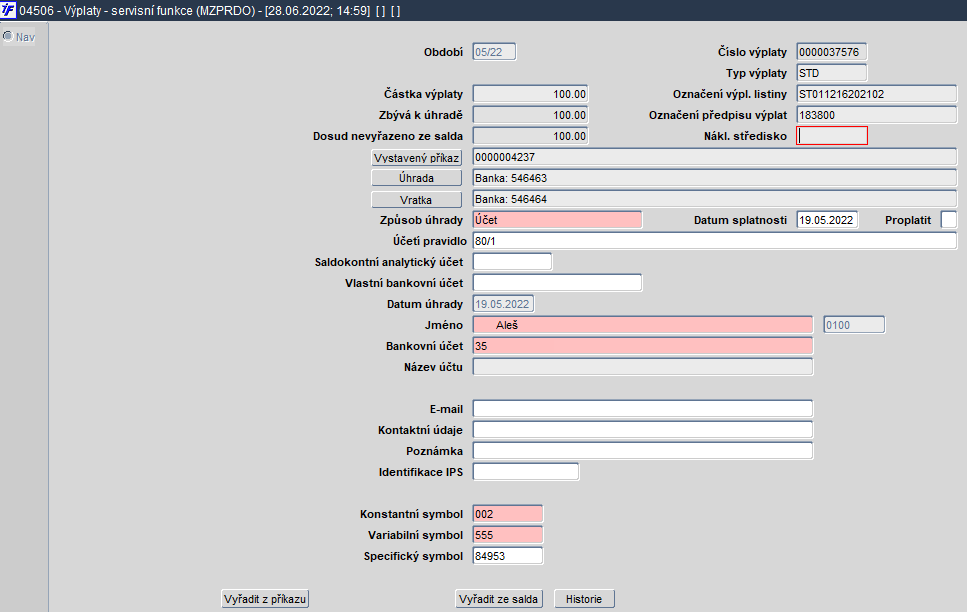
Task: Click the Konstantní symbol field 002
Action: pos(508,513)
